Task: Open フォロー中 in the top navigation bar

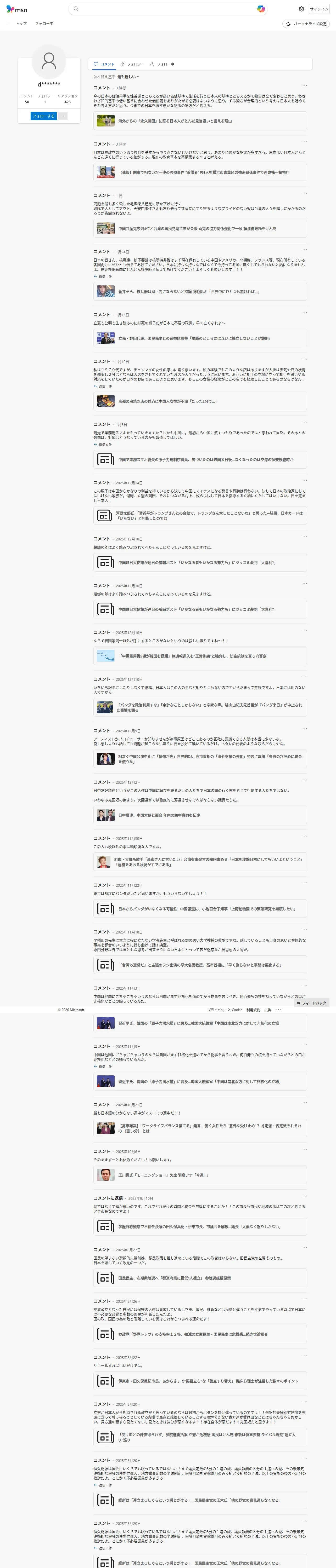Action: [x=44, y=24]
